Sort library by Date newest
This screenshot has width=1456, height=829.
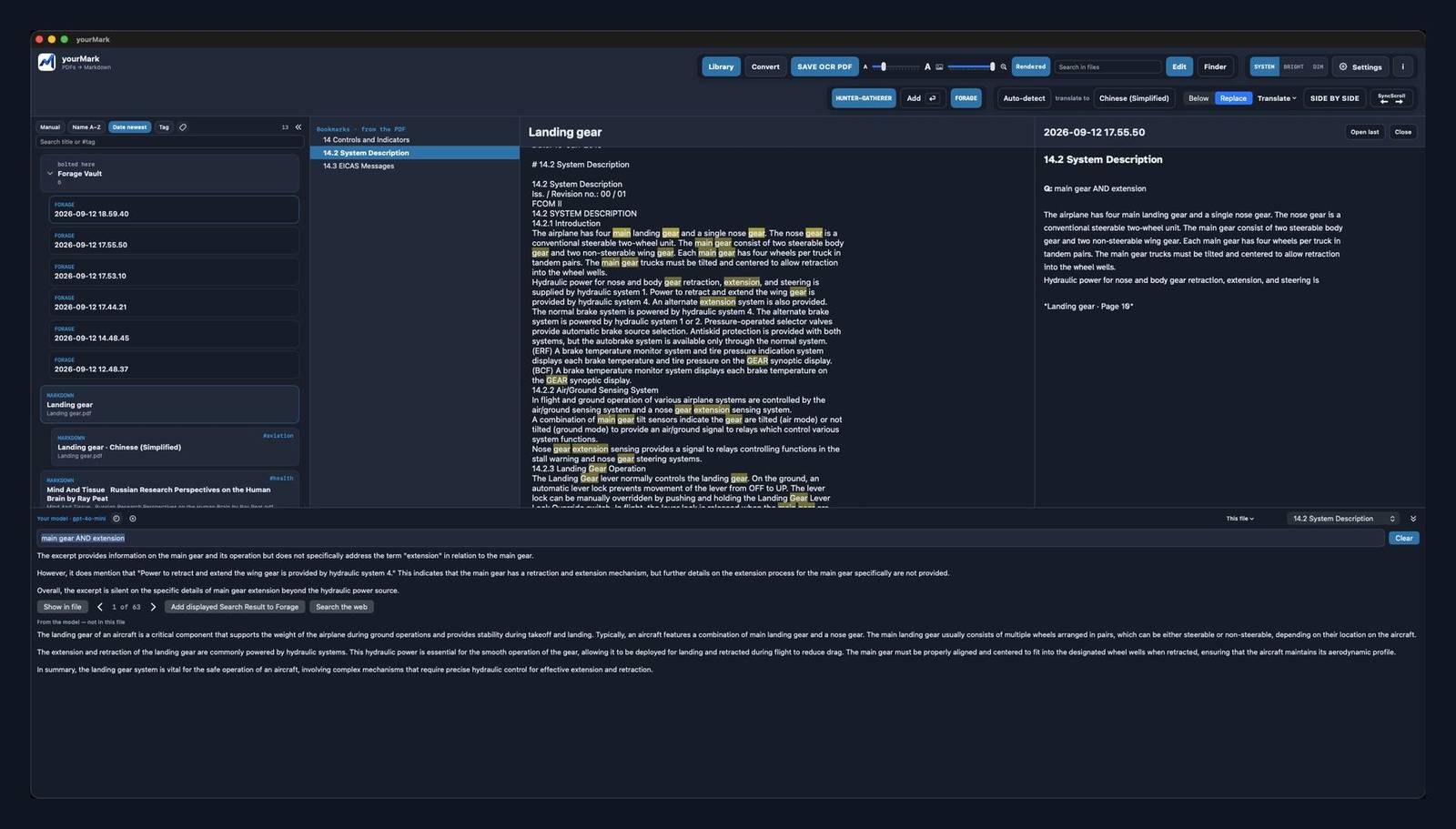pyautogui.click(x=129, y=127)
